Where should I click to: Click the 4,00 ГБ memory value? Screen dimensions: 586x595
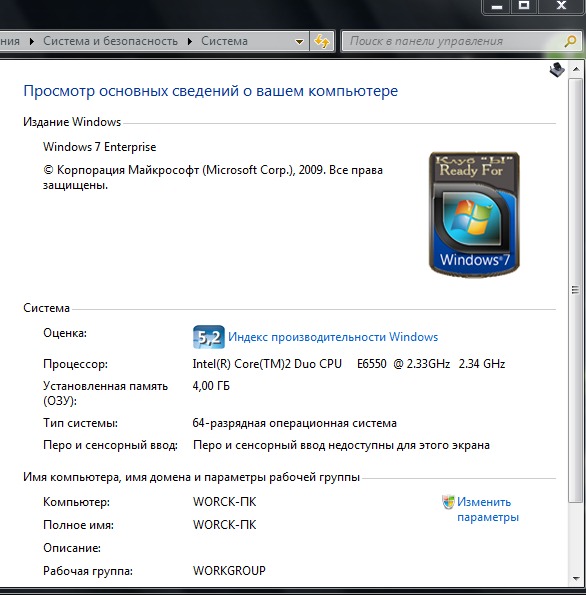point(211,386)
